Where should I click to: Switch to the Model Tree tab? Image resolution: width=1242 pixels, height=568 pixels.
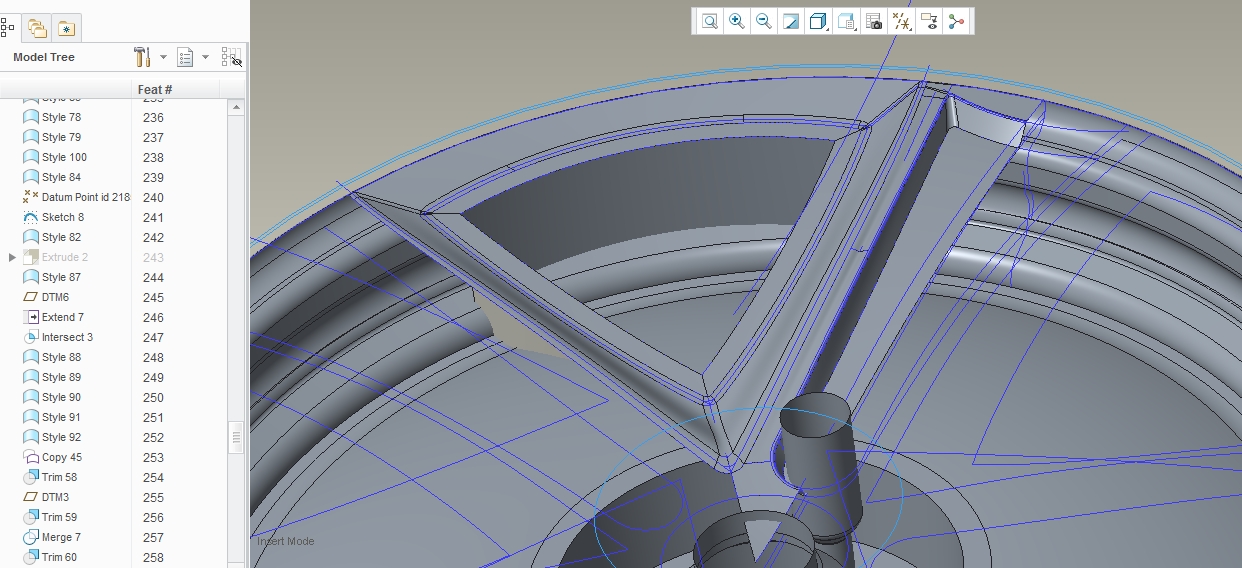(x=8, y=28)
